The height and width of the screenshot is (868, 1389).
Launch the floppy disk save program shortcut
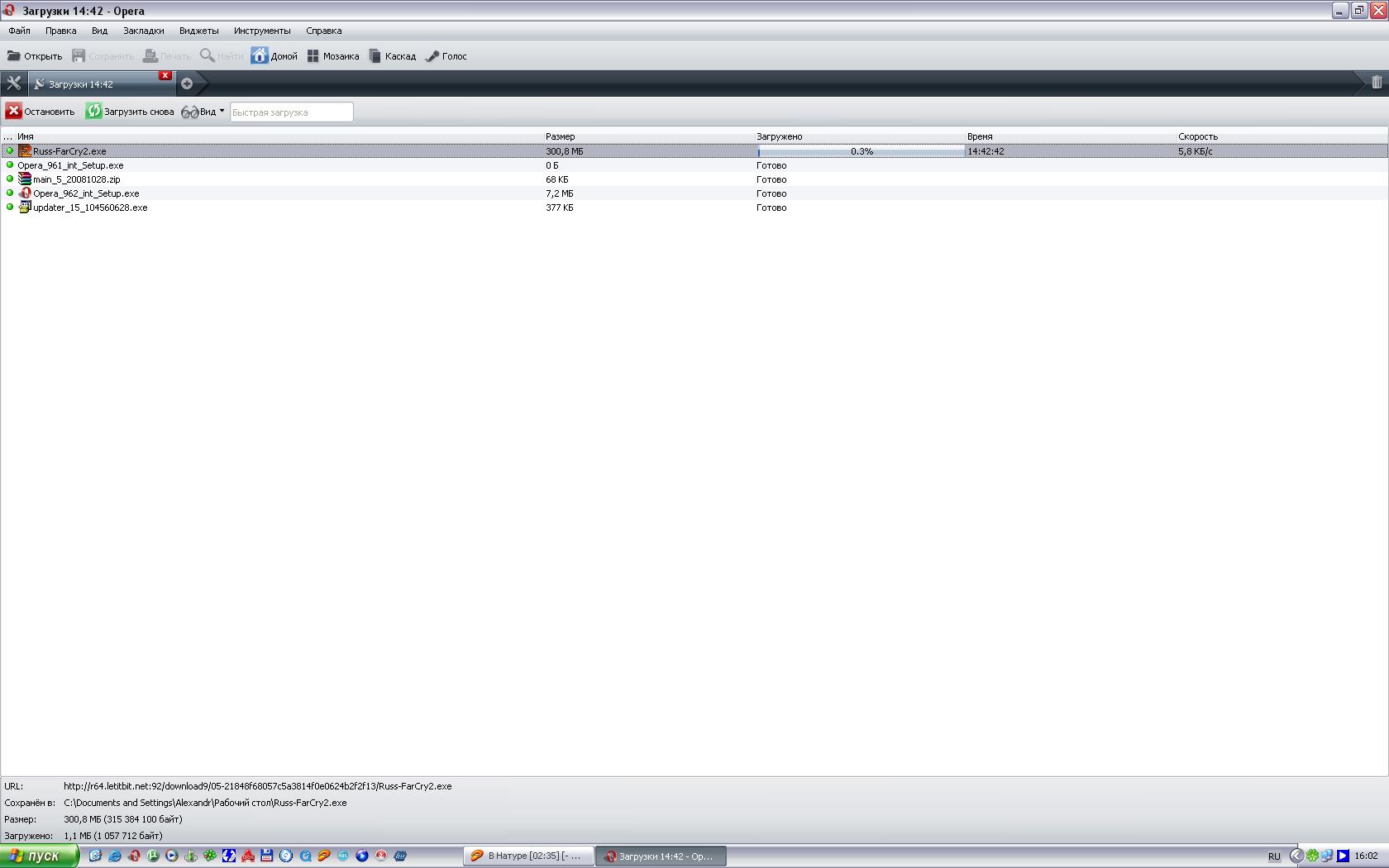click(x=267, y=856)
